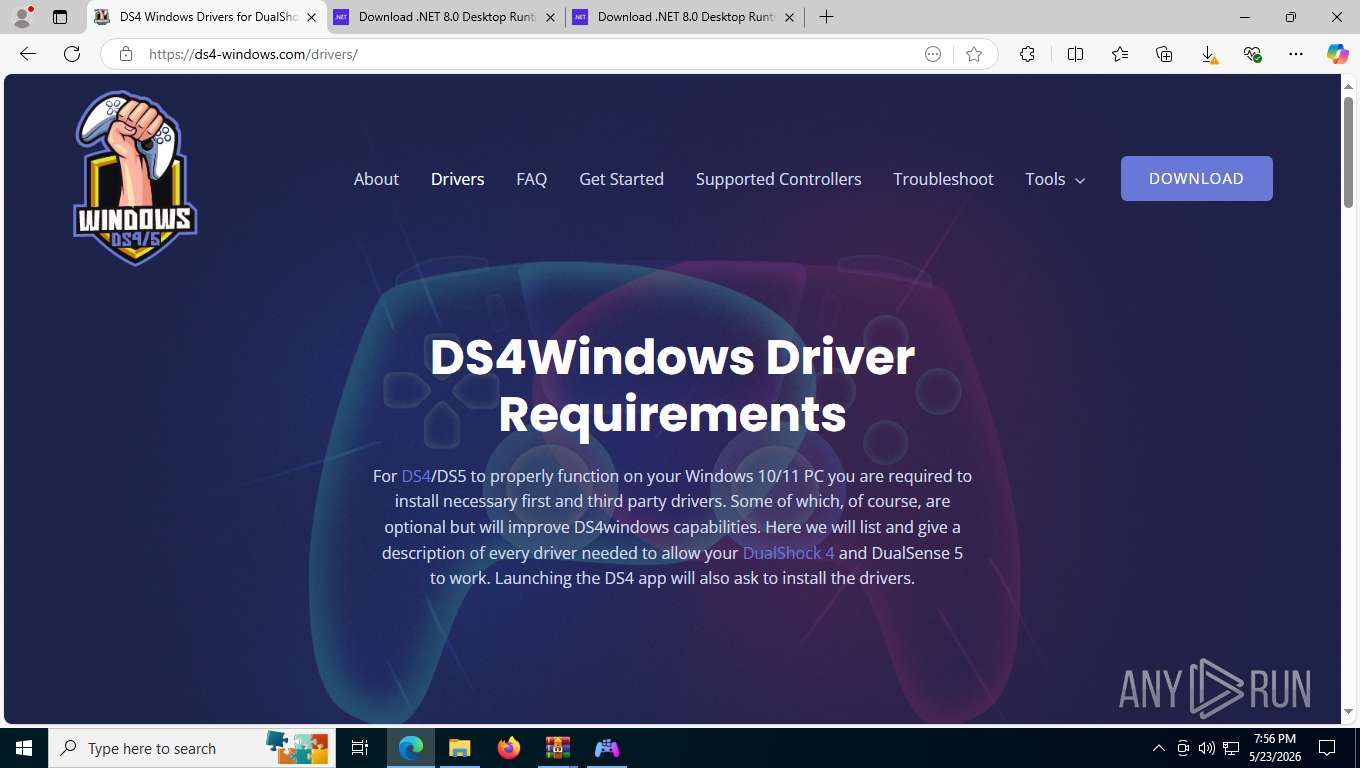Click the DOWNLOAD button

[1196, 178]
